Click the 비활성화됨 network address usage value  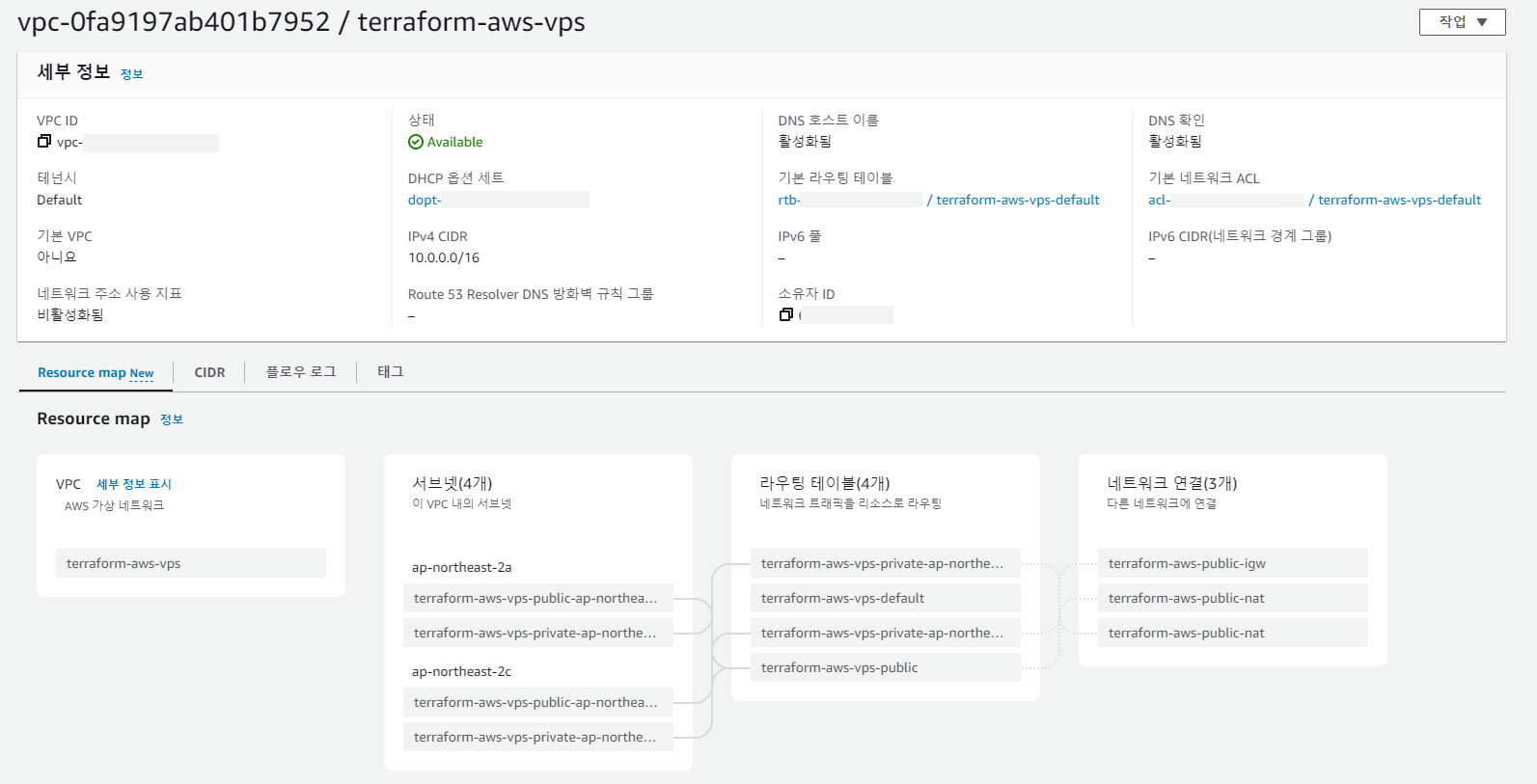point(70,315)
